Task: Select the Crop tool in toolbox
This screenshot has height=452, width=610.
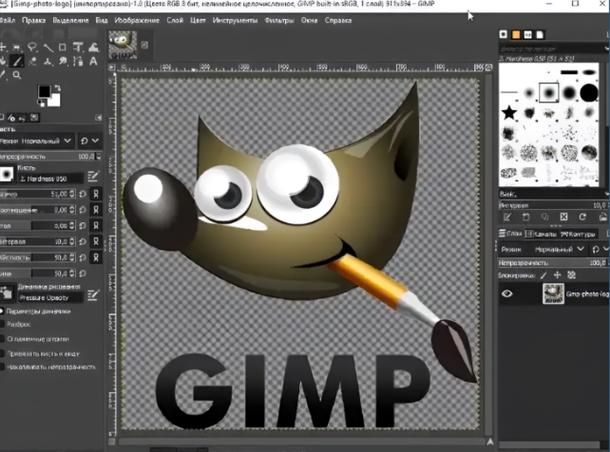Action: pos(62,47)
